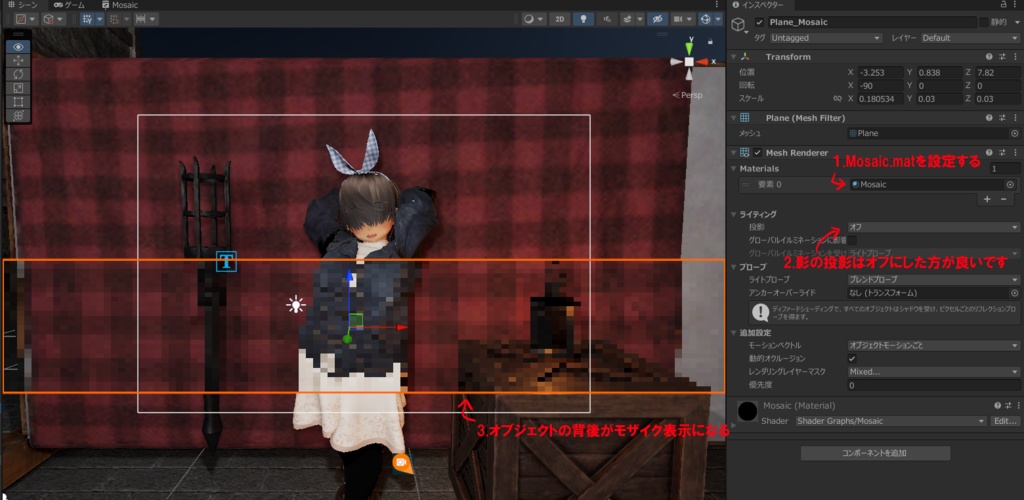1024x500 pixels.
Task: Click the Plane_Mosaic name field
Action: pyautogui.click(x=872, y=22)
